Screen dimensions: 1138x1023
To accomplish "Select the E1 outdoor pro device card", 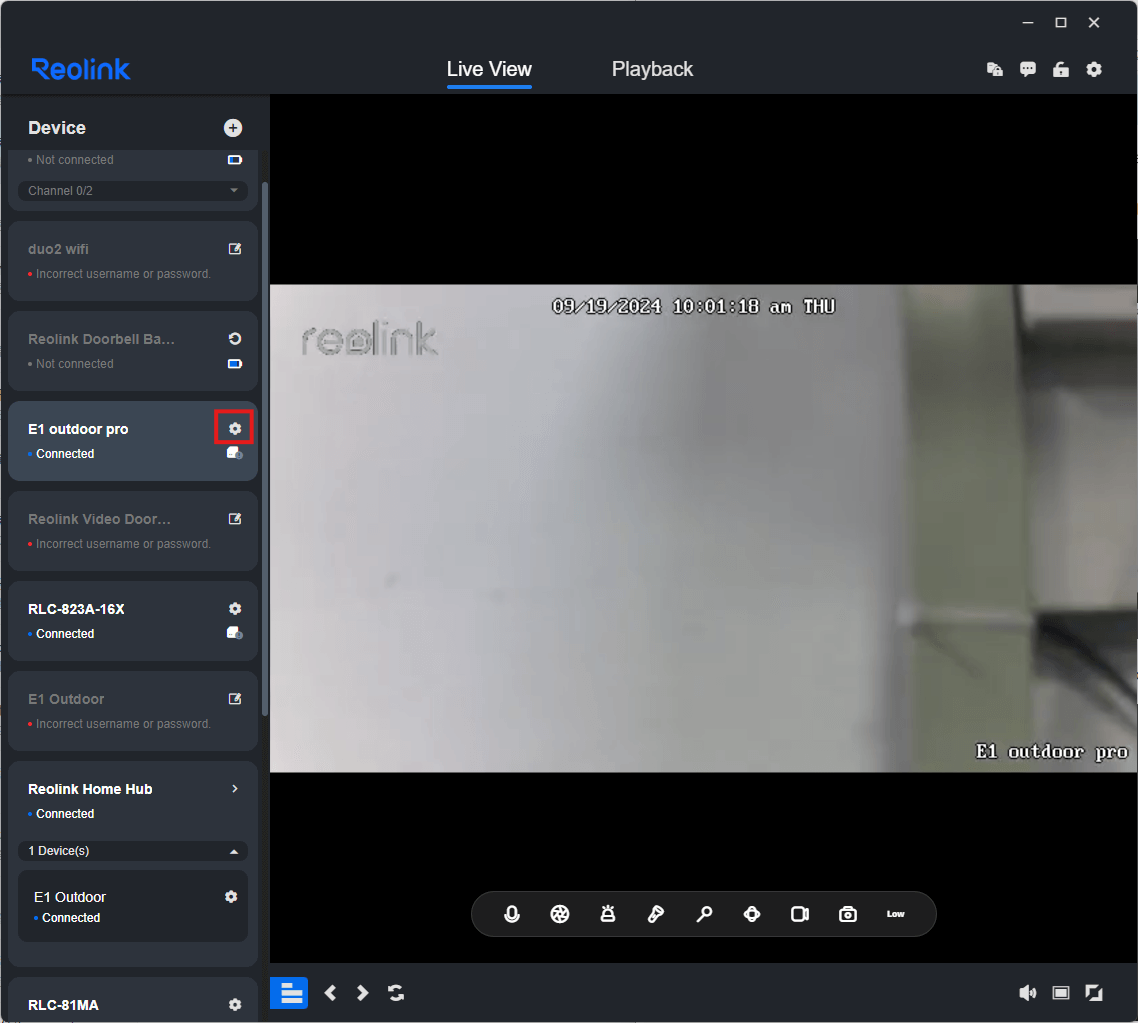I will pyautogui.click(x=133, y=441).
